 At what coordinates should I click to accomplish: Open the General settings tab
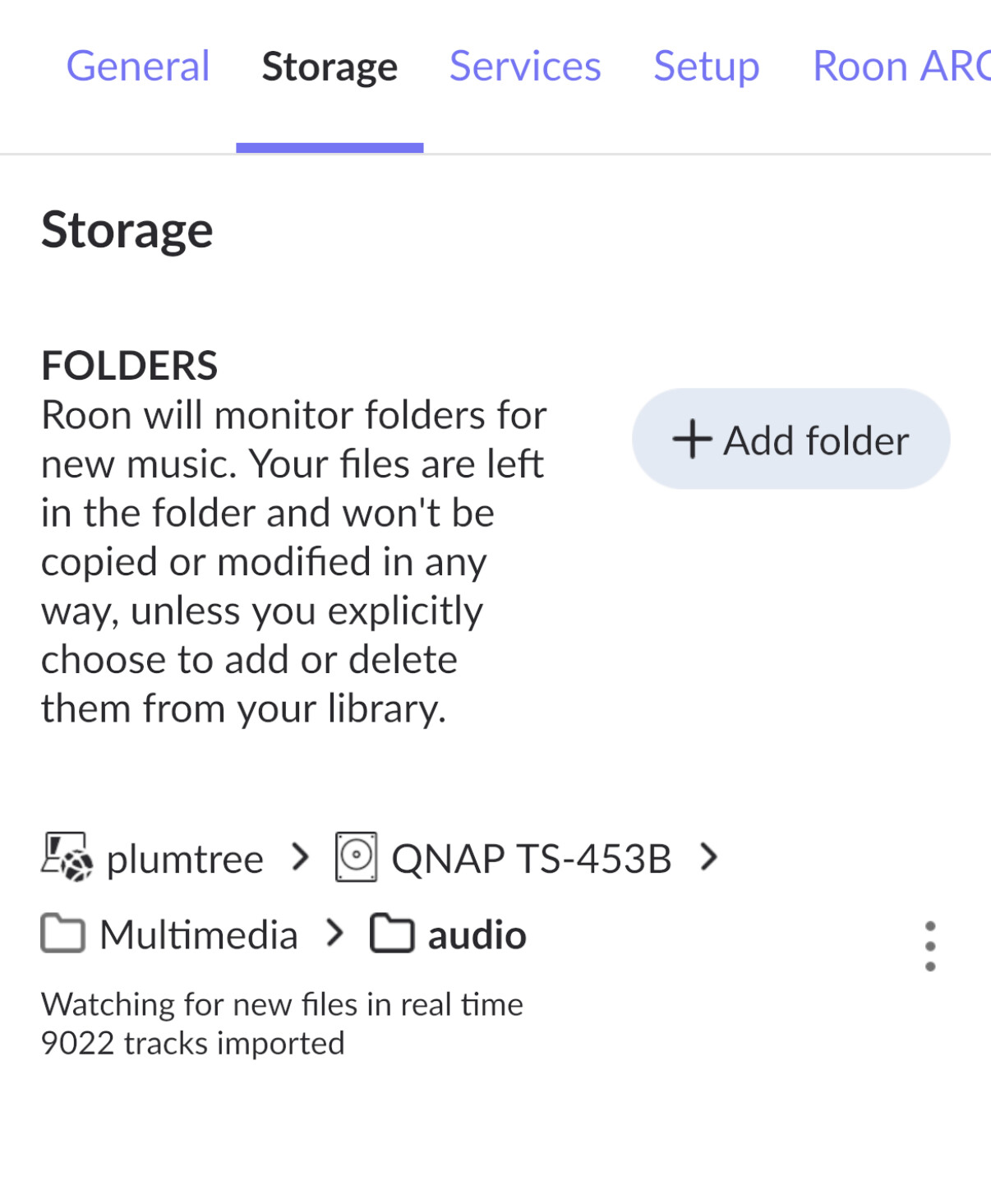click(138, 67)
